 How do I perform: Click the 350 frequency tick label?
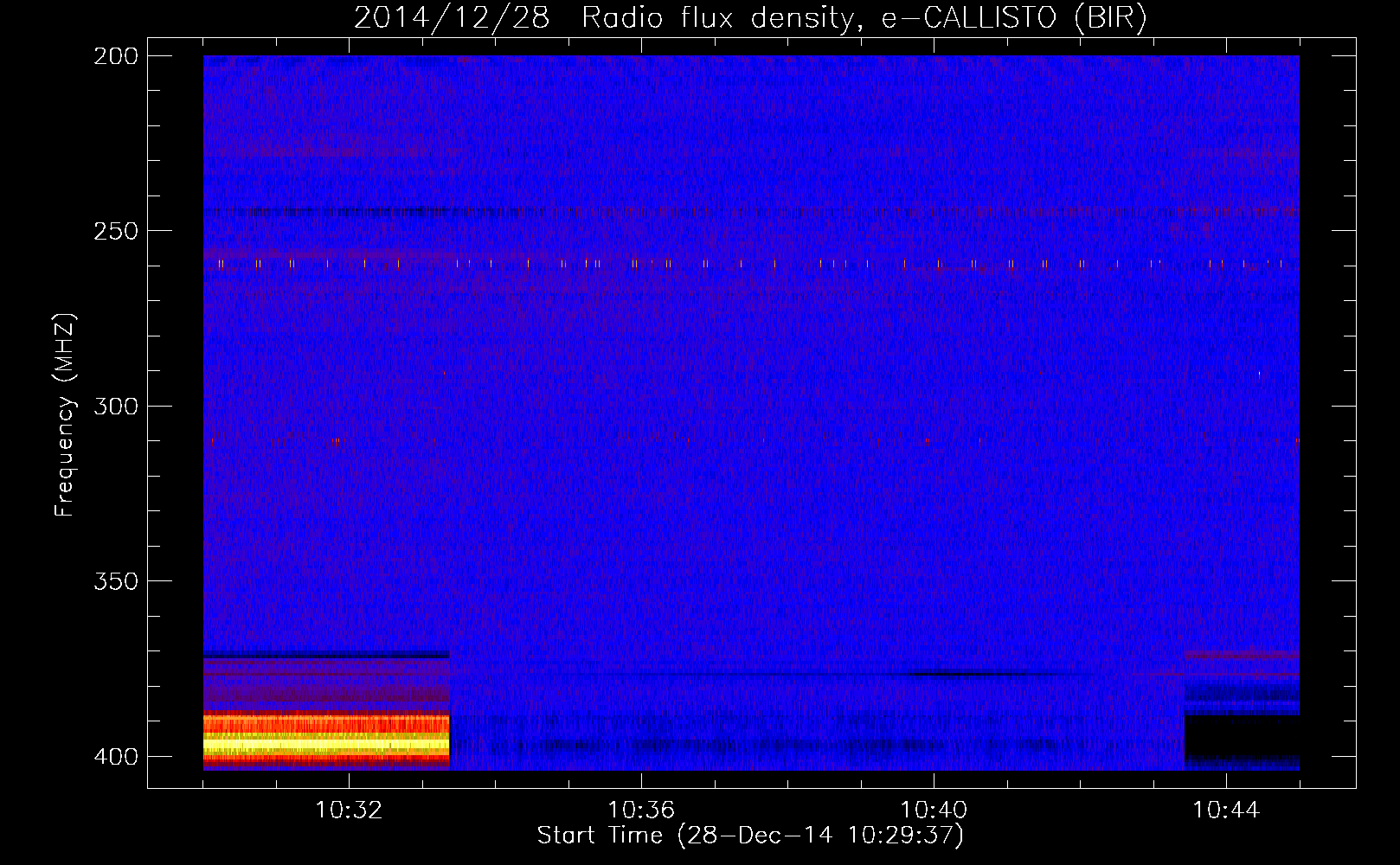tap(116, 581)
